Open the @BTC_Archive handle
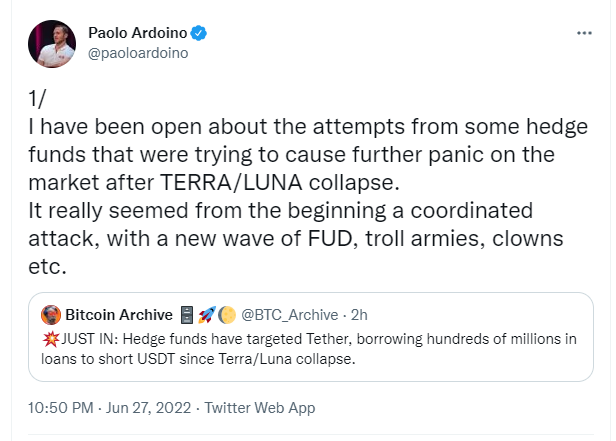 [x=290, y=315]
